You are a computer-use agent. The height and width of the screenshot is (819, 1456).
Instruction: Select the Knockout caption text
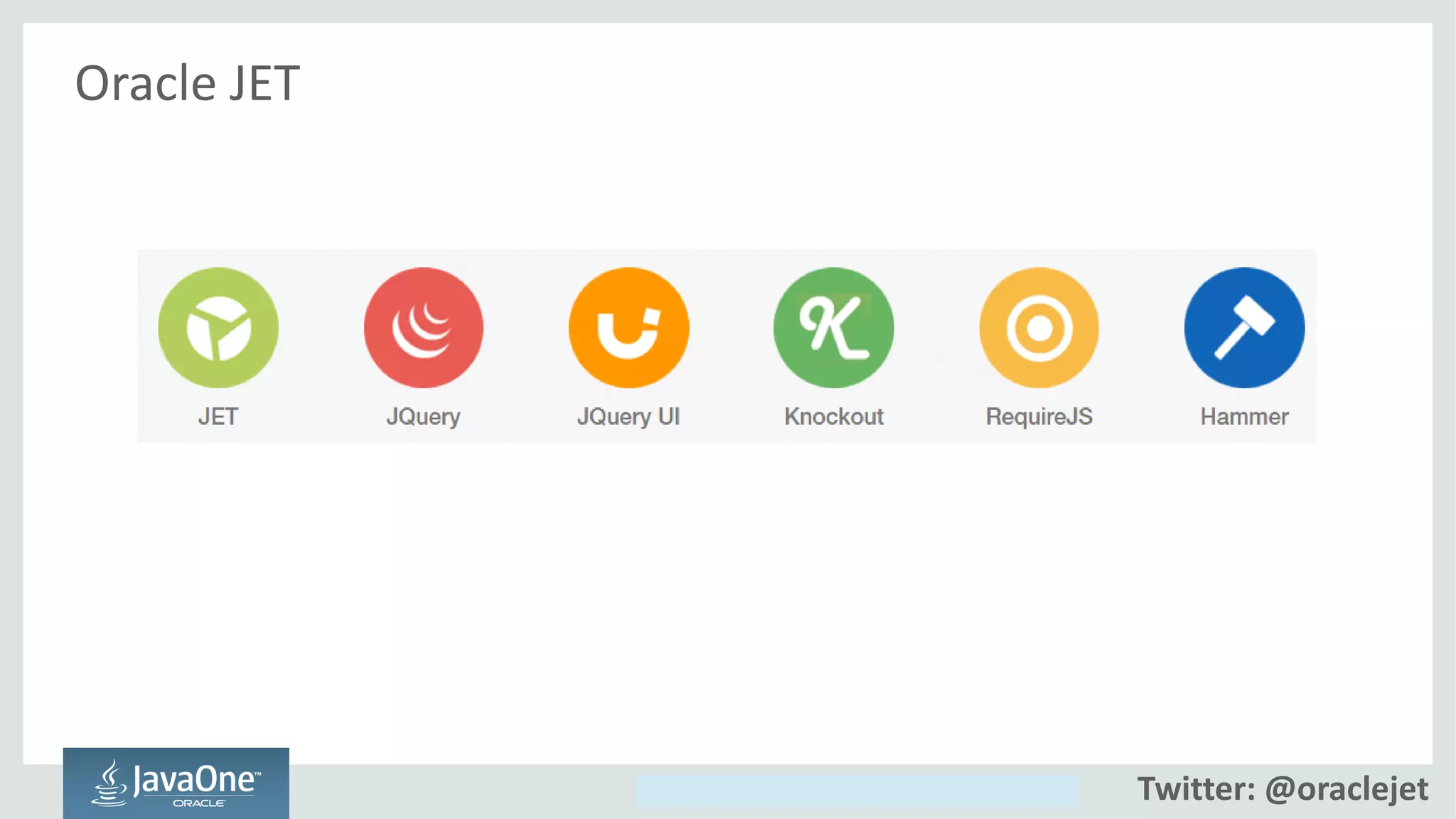coord(834,417)
